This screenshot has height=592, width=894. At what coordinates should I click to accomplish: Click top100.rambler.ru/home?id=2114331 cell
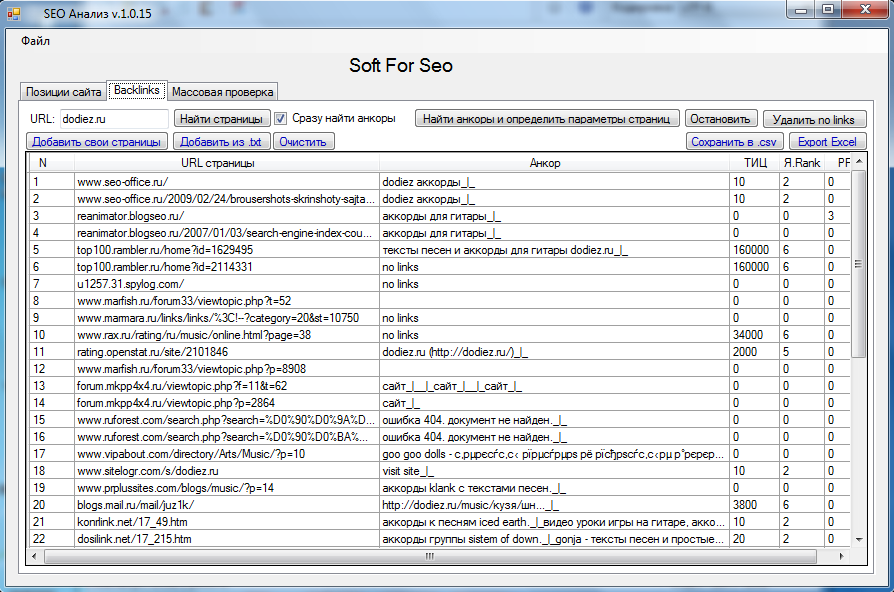point(227,267)
